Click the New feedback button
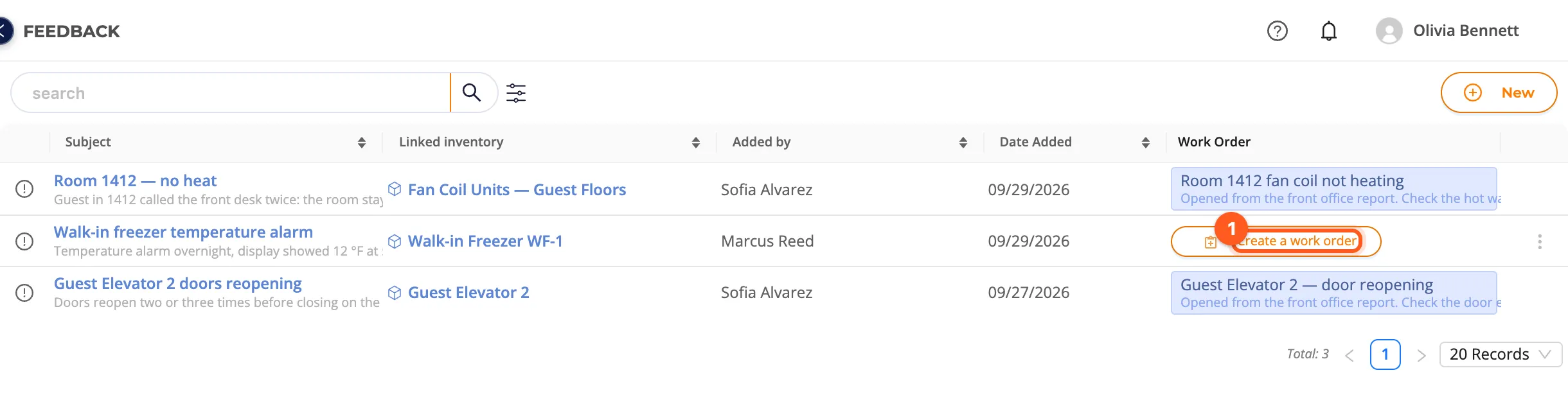 (1499, 92)
